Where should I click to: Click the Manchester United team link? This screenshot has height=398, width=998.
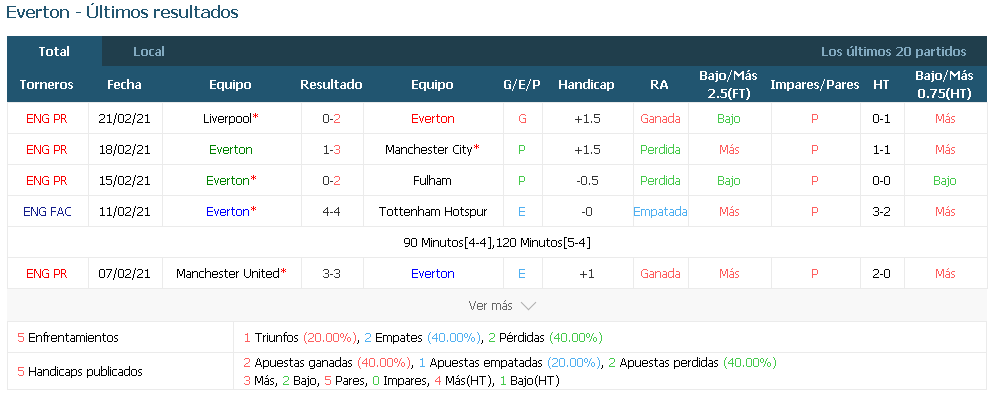click(x=228, y=274)
